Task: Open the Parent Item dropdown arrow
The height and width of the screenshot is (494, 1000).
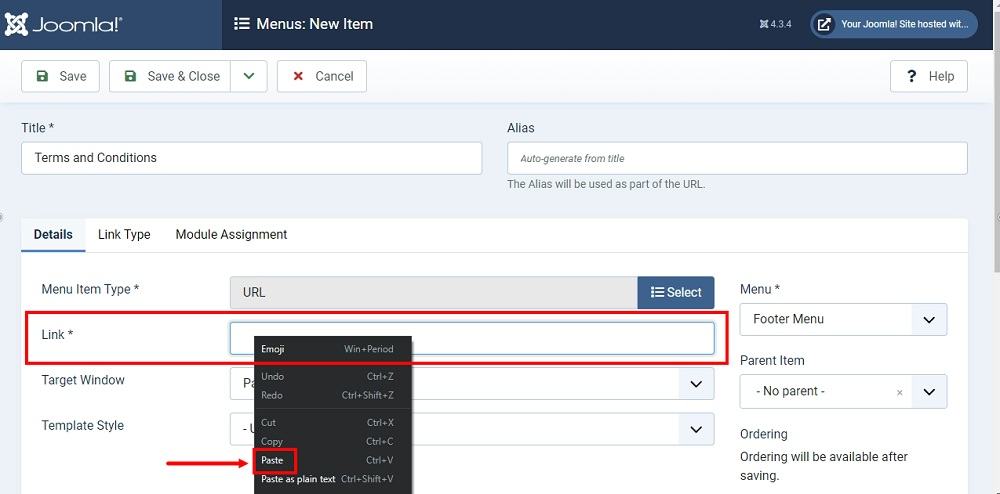Action: pos(929,391)
